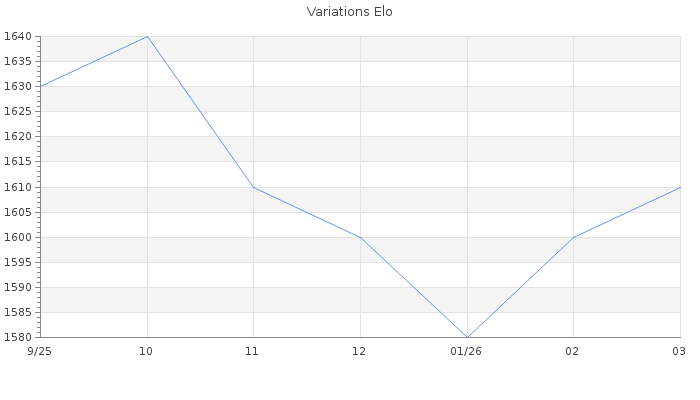Click the 1600 y-axis label

coord(19,237)
